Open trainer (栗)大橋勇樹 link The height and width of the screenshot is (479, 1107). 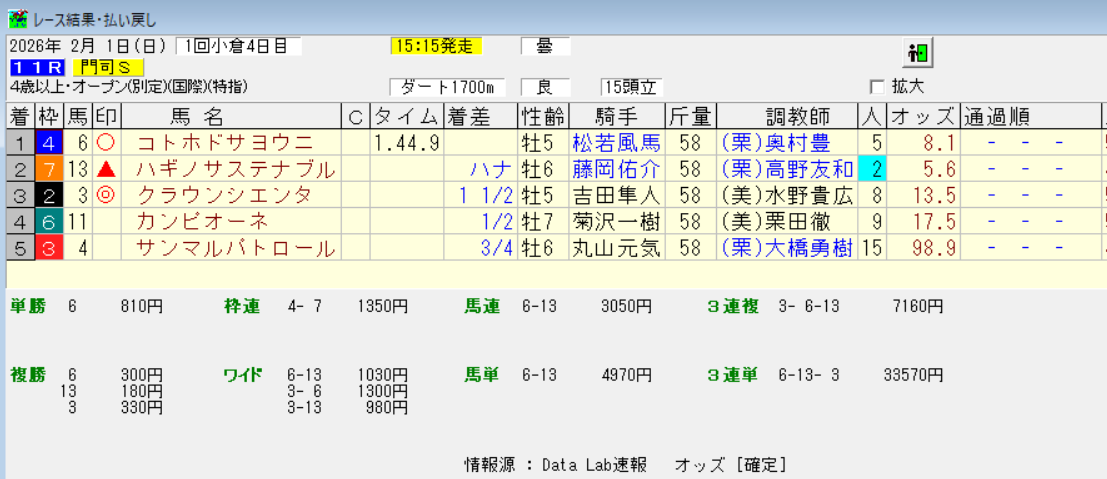click(787, 247)
